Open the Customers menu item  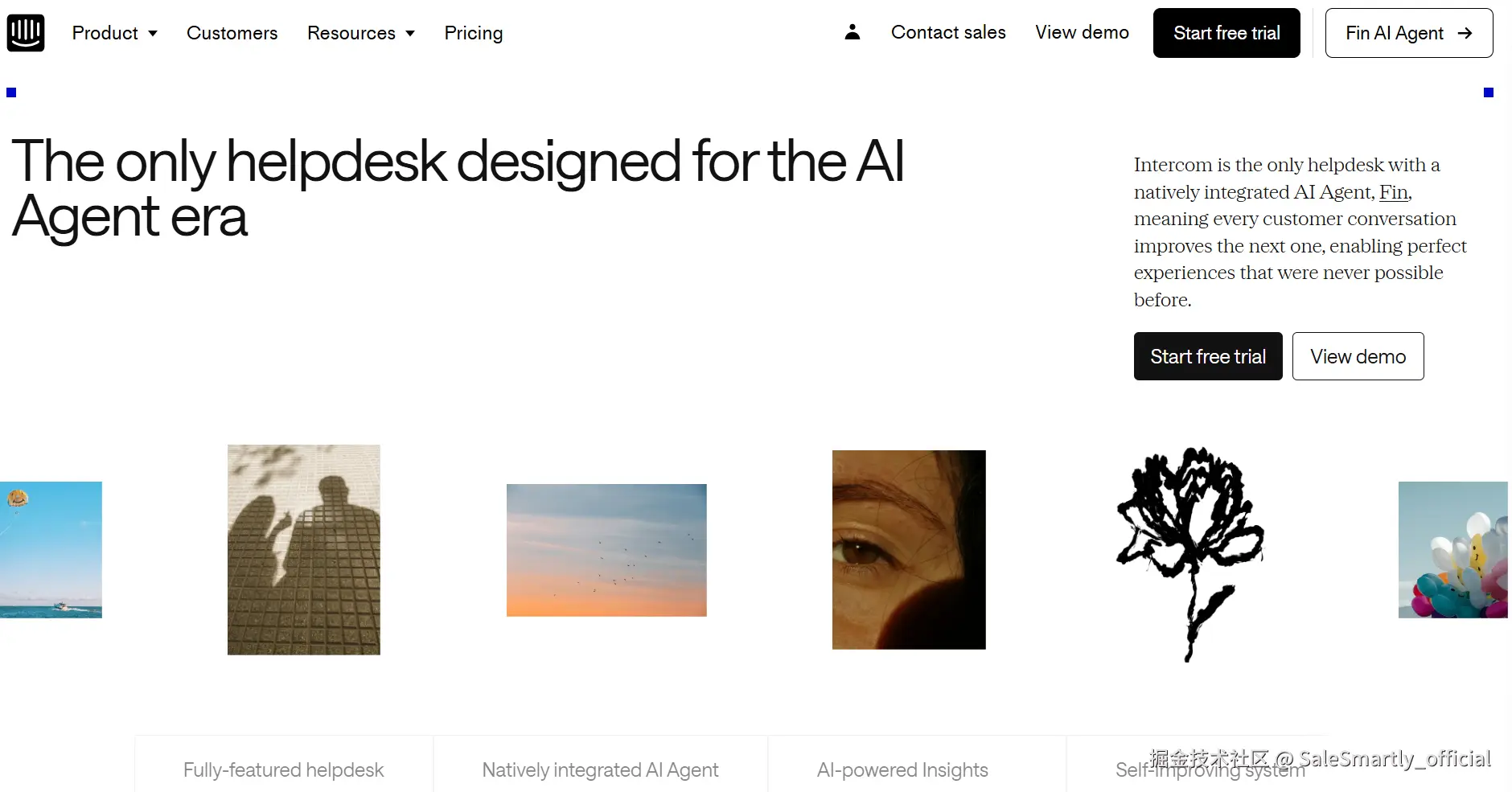coord(232,33)
